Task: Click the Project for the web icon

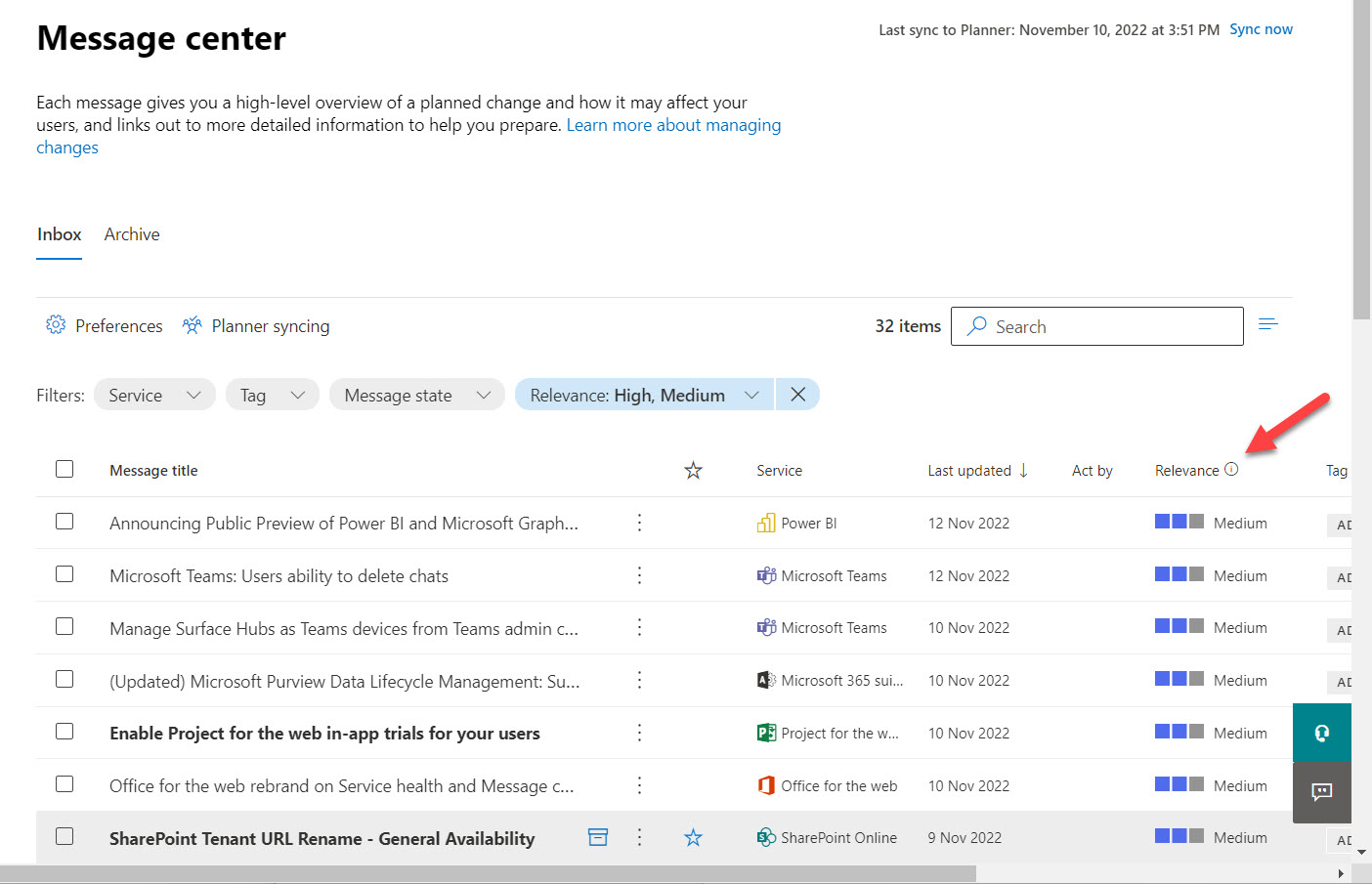Action: click(x=766, y=733)
